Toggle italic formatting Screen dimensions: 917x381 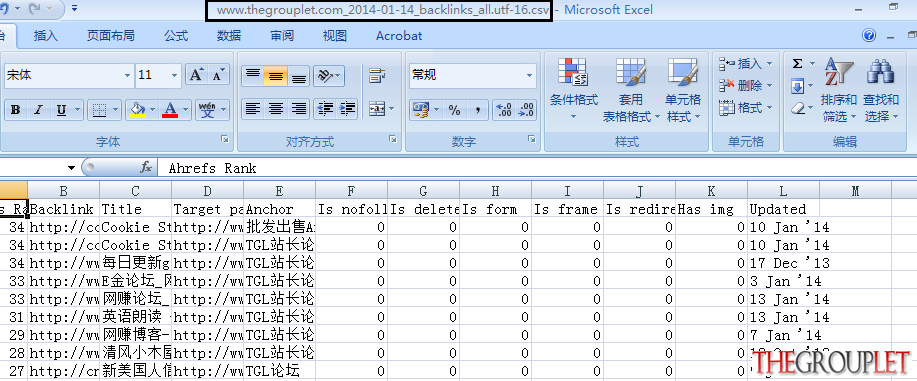click(39, 110)
